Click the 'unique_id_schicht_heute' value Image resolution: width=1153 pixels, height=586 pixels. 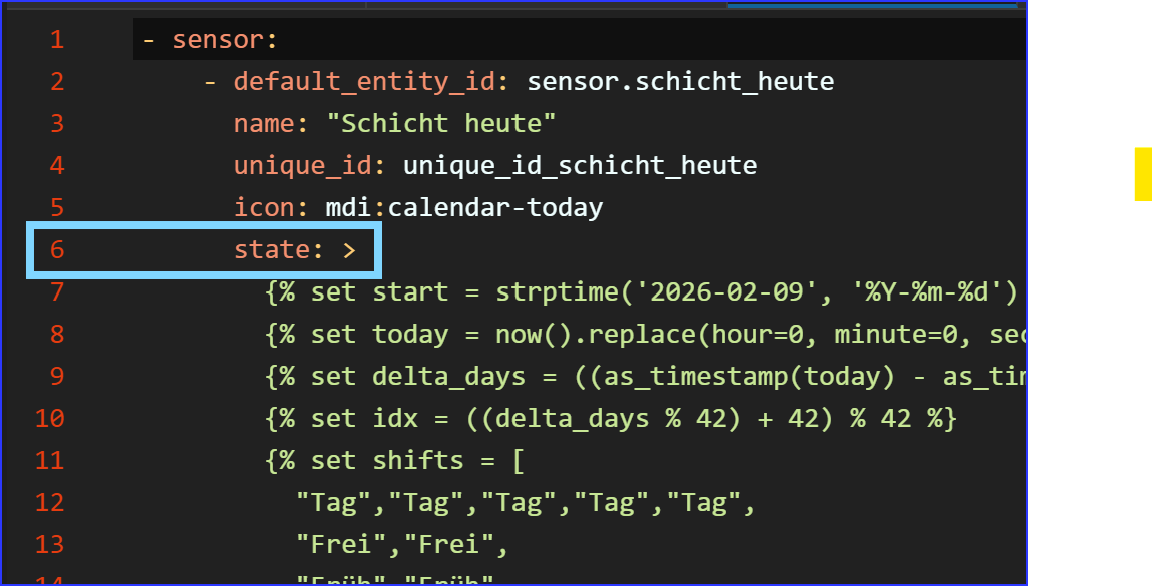pyautogui.click(x=580, y=166)
